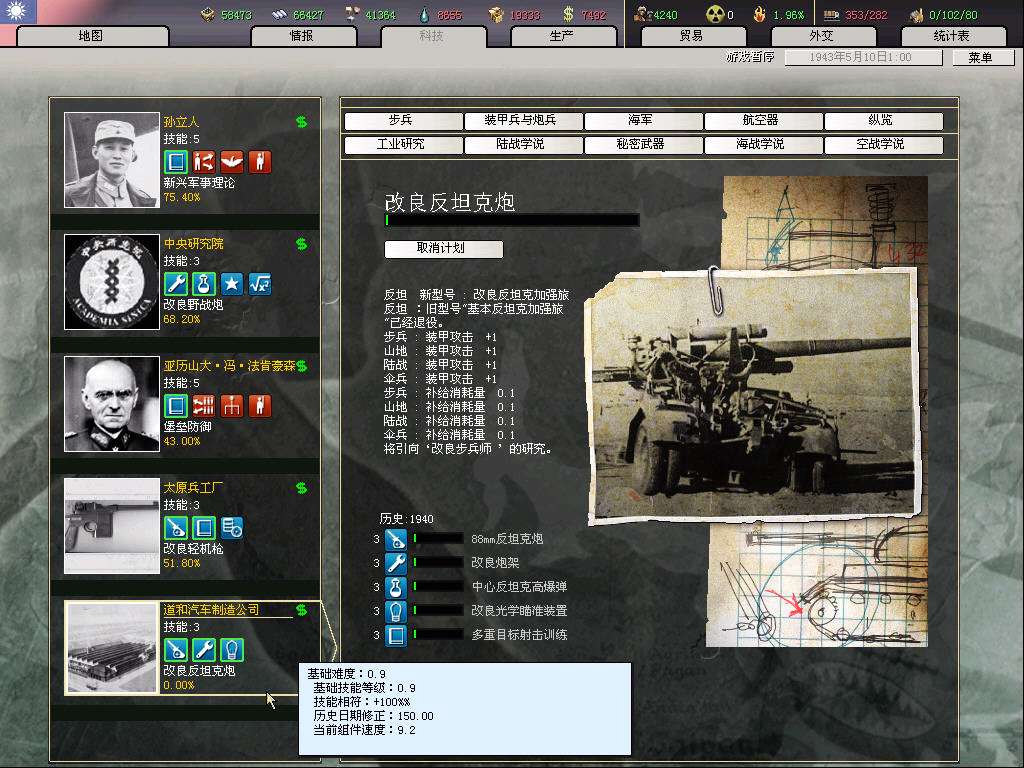Select 中央研究院 emblem thumbnail
The height and width of the screenshot is (768, 1024).
[x=112, y=282]
